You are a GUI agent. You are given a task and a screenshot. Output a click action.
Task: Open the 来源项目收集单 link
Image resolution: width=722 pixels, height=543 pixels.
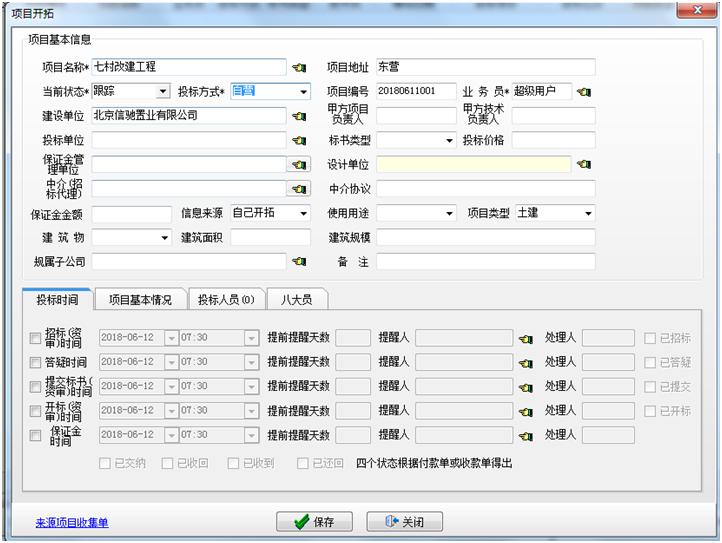72,522
